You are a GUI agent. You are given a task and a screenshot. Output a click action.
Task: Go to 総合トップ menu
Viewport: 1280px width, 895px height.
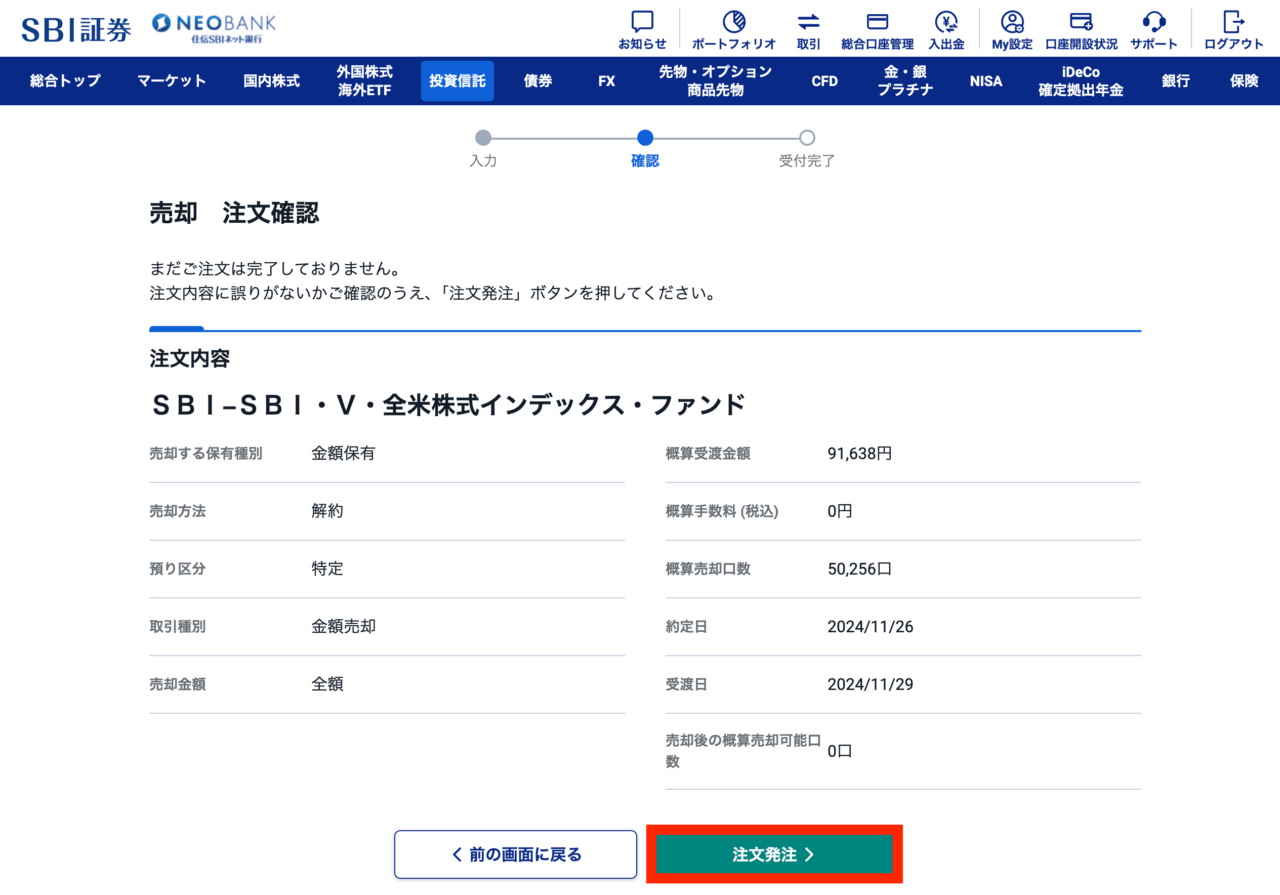pos(65,81)
